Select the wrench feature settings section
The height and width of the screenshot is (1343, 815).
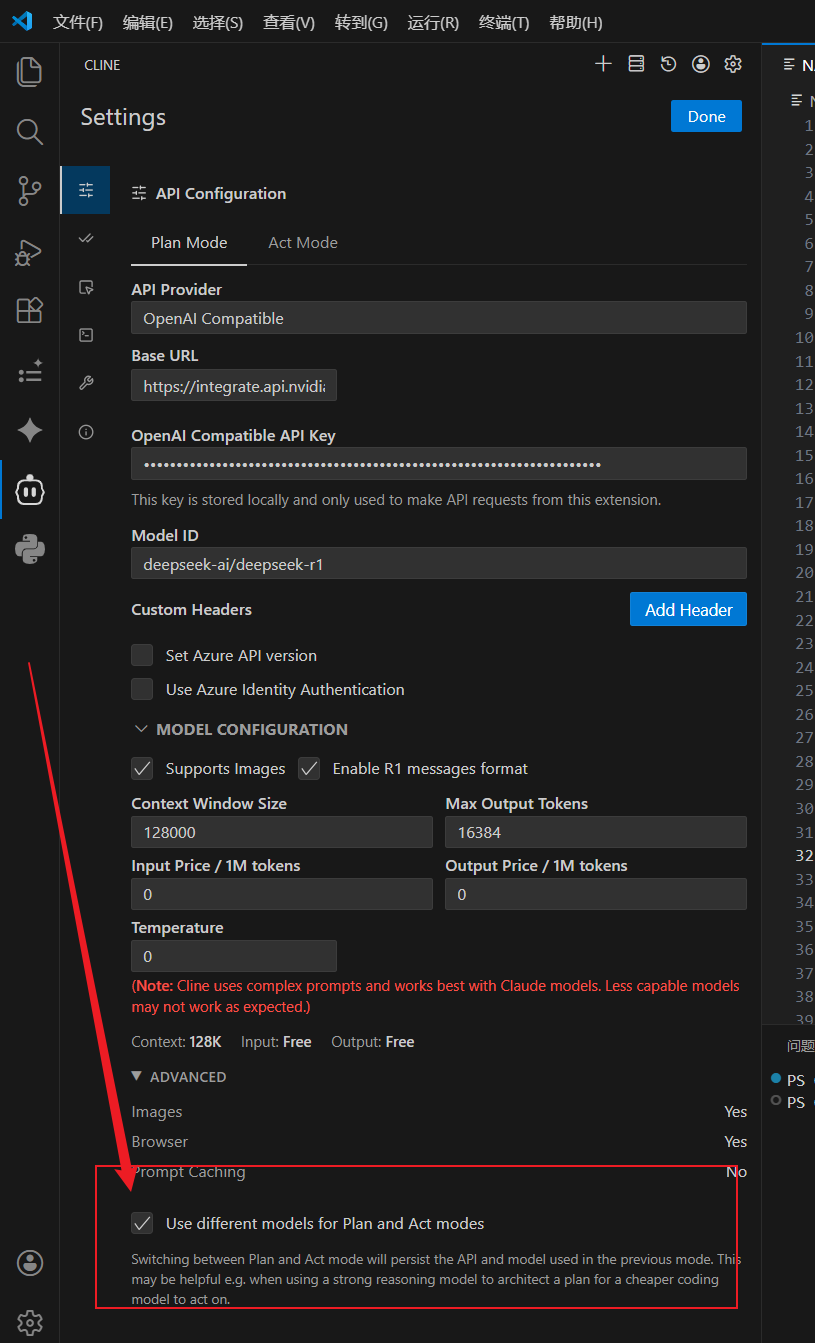(x=86, y=383)
